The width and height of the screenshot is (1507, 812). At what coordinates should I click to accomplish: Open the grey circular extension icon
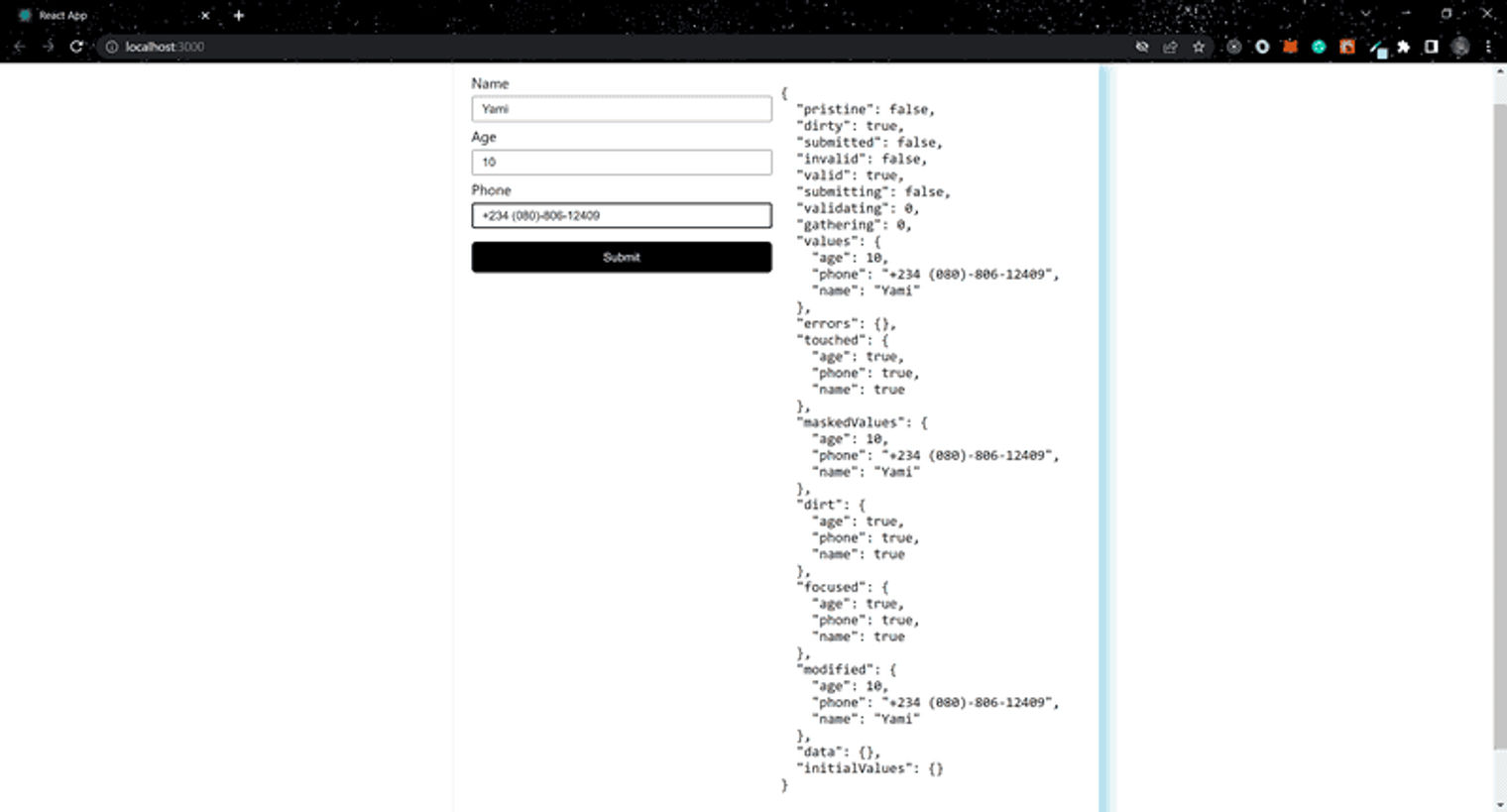(1233, 47)
